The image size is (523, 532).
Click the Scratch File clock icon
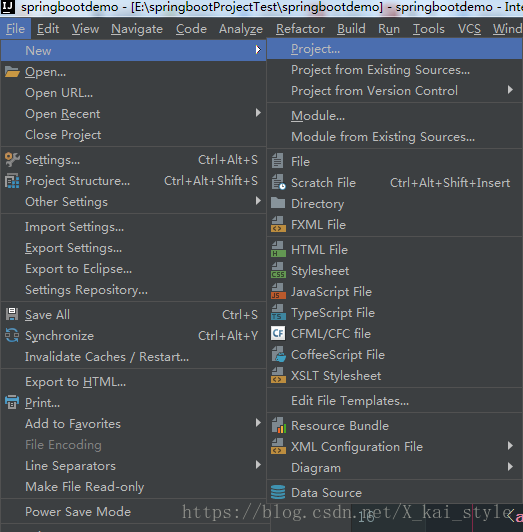point(278,182)
